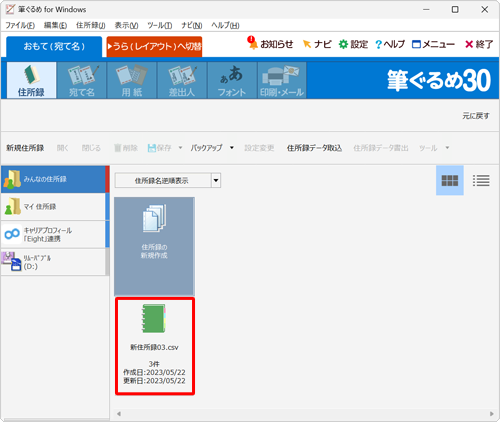Click 新規住所録 button
500x422 pixels.
pos(25,148)
